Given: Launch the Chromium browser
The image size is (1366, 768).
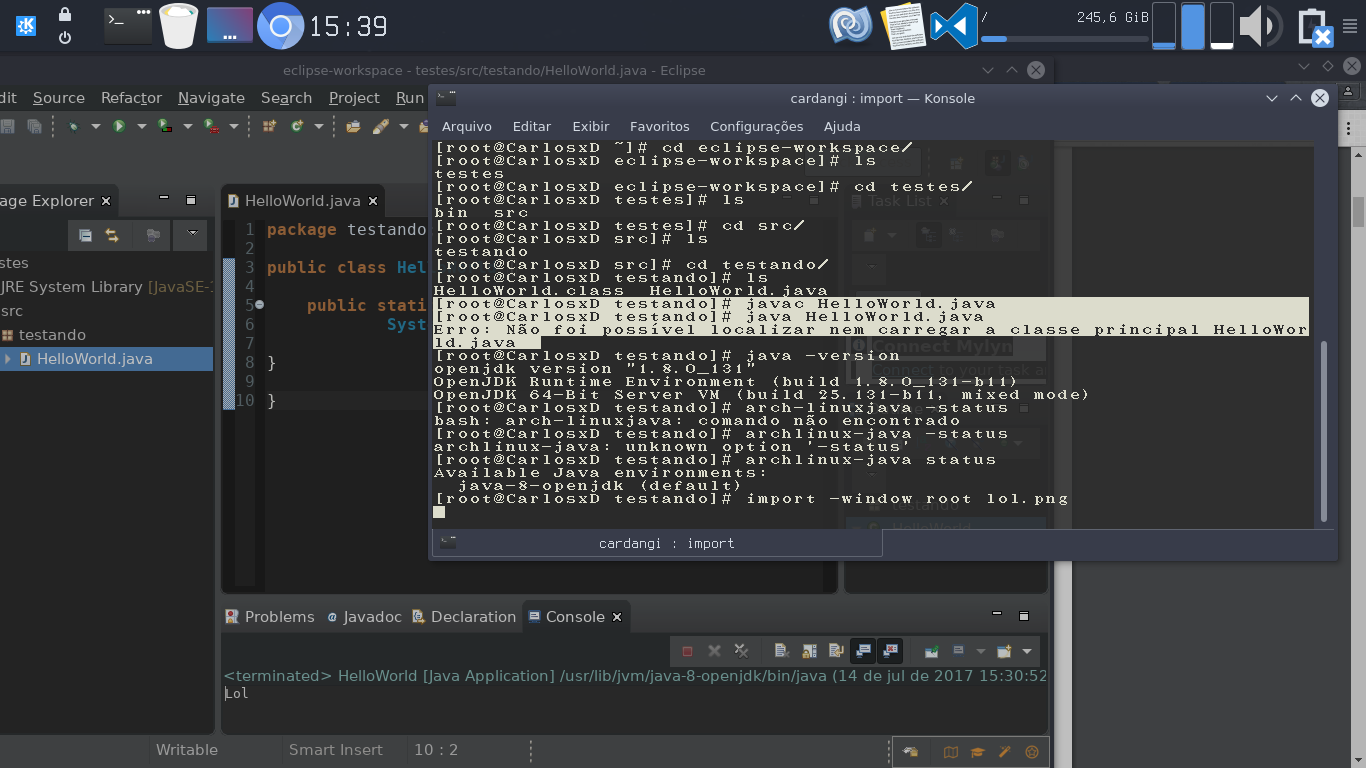Looking at the screenshot, I should coord(280,26).
